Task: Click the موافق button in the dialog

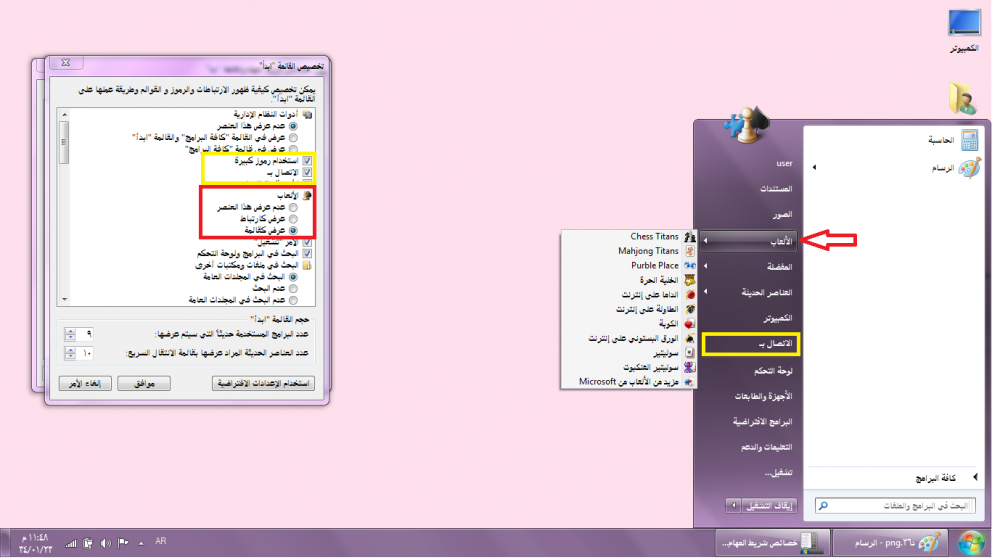Action: click(x=142, y=384)
